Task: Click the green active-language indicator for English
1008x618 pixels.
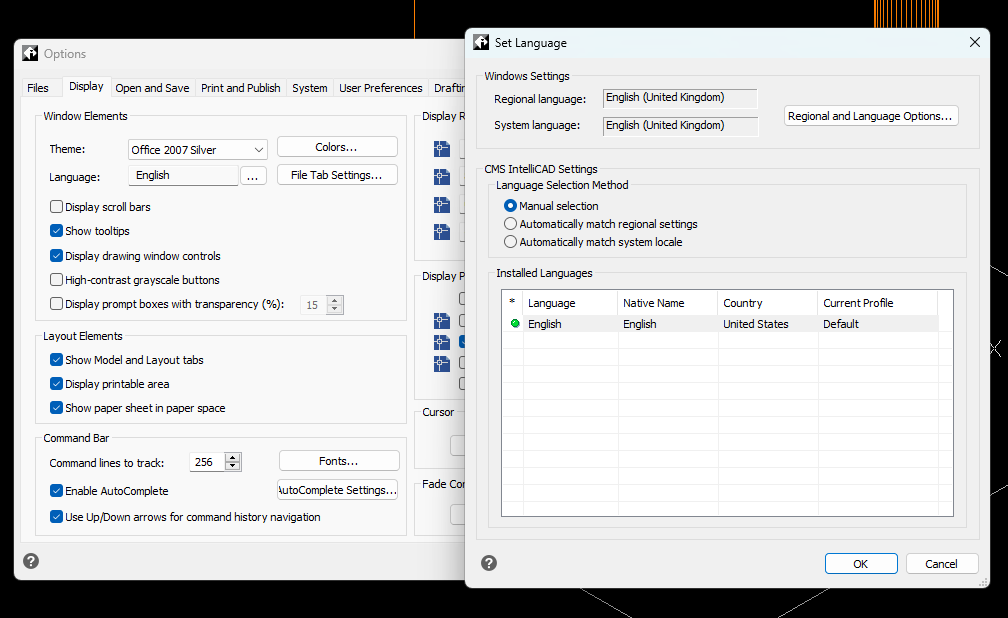Action: tap(514, 323)
